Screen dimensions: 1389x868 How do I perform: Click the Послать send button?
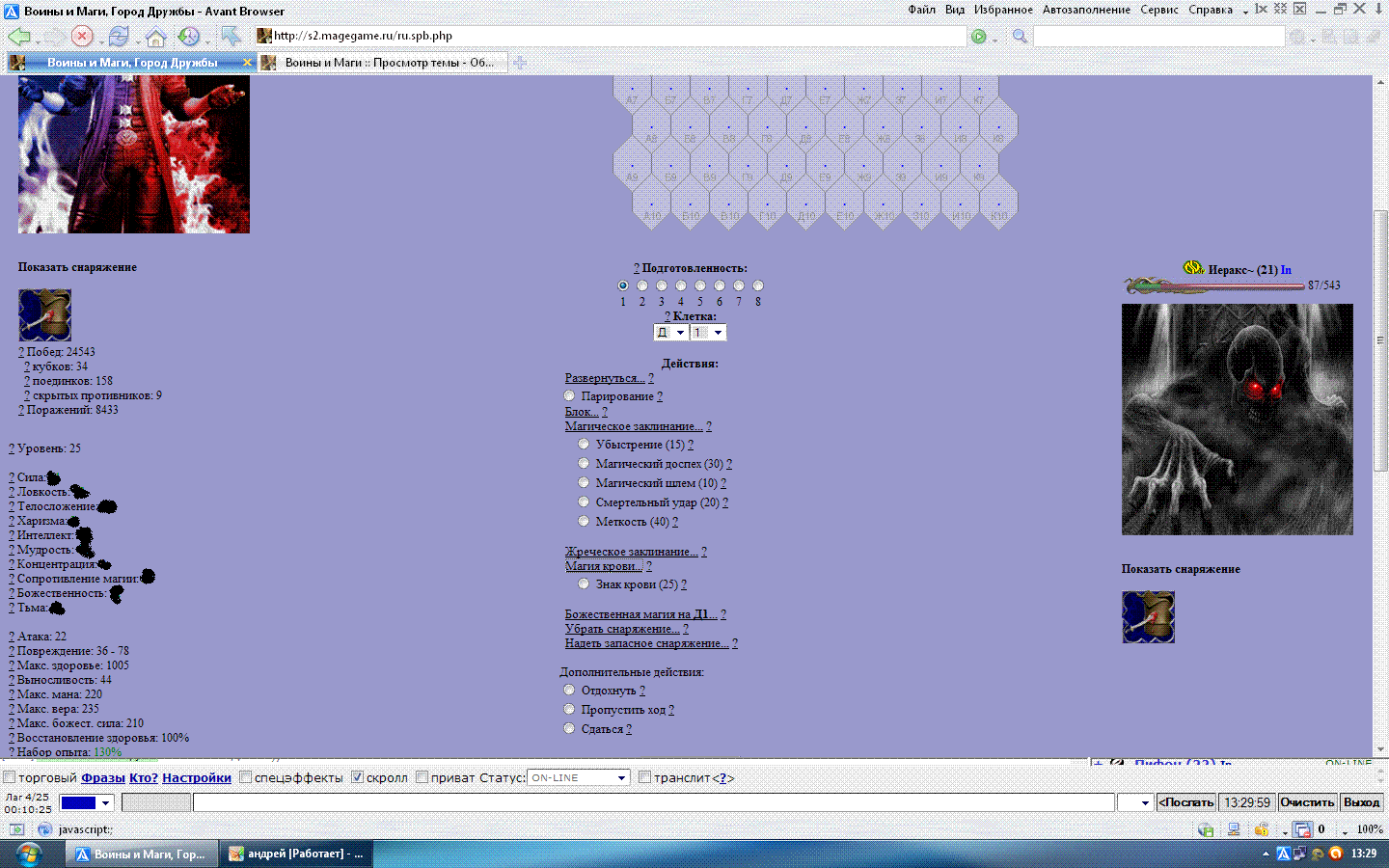(x=1185, y=802)
